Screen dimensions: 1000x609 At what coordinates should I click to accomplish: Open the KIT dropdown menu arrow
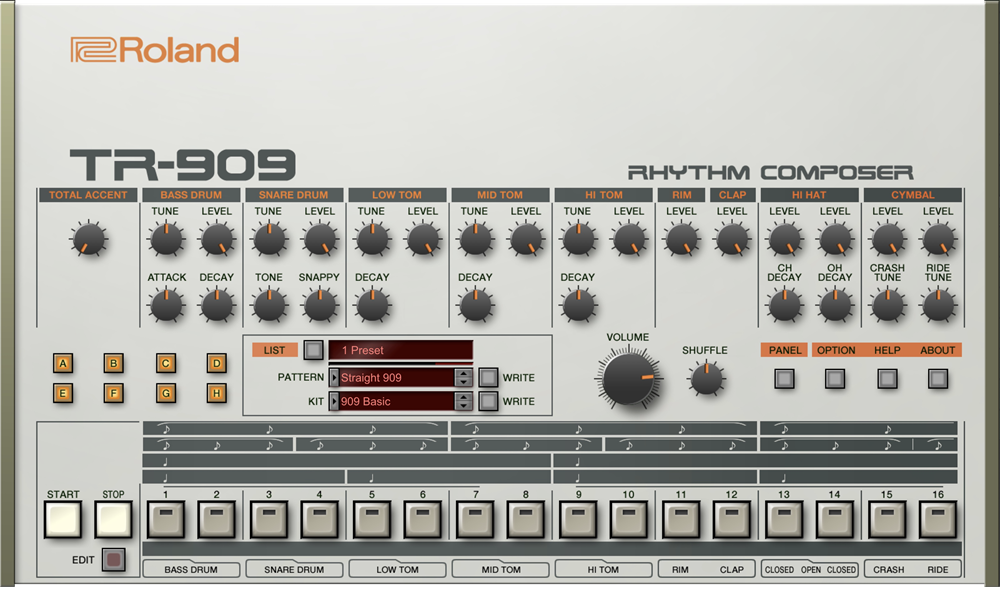(x=334, y=401)
